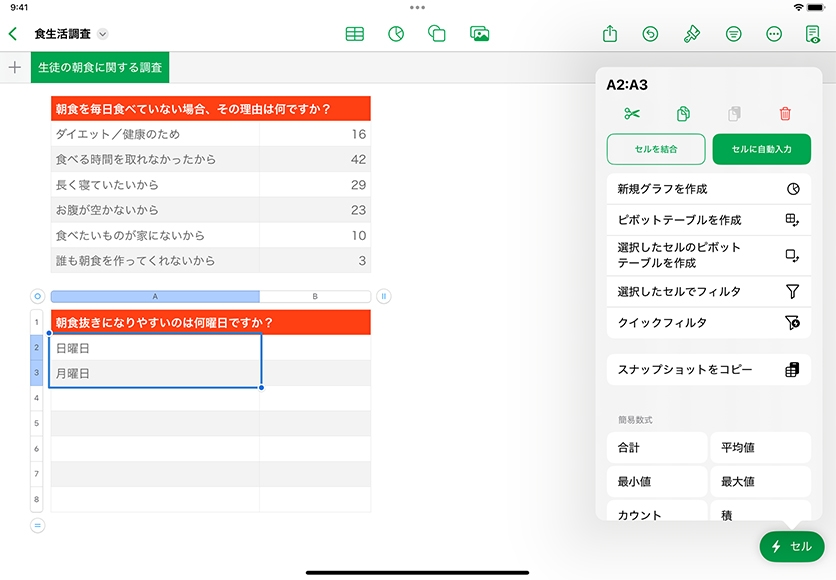Open the shapes insertion menu
The width and height of the screenshot is (836, 580).
(x=437, y=34)
